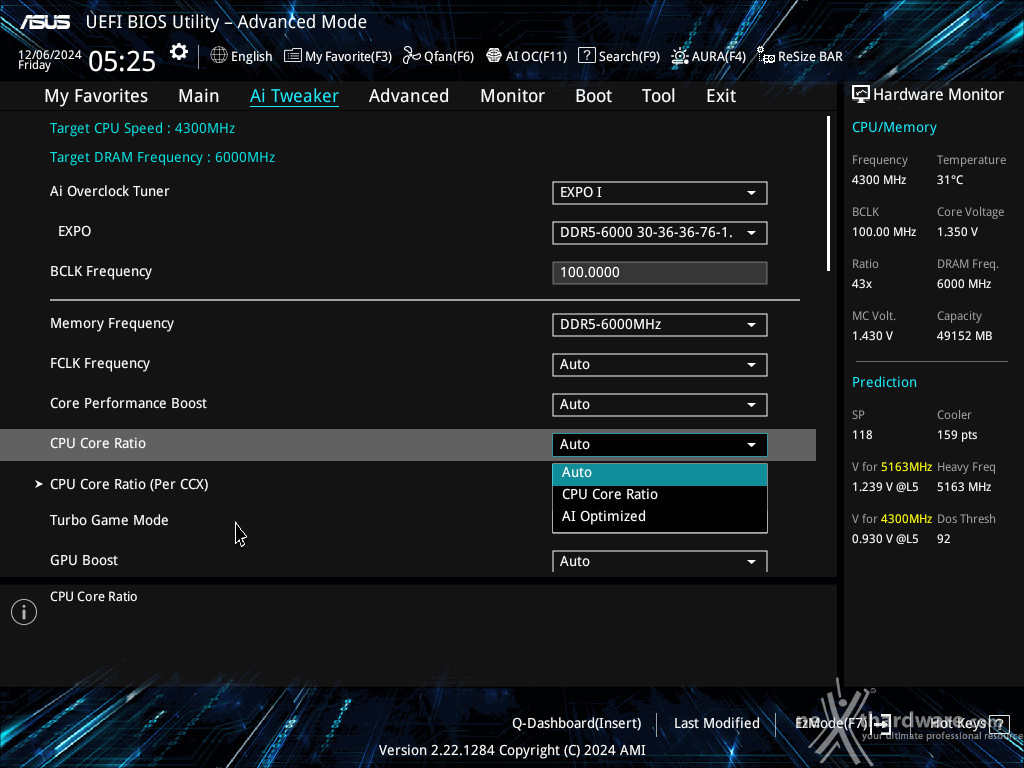Select AI Optimized option
Image resolution: width=1024 pixels, height=768 pixels.
[660, 517]
